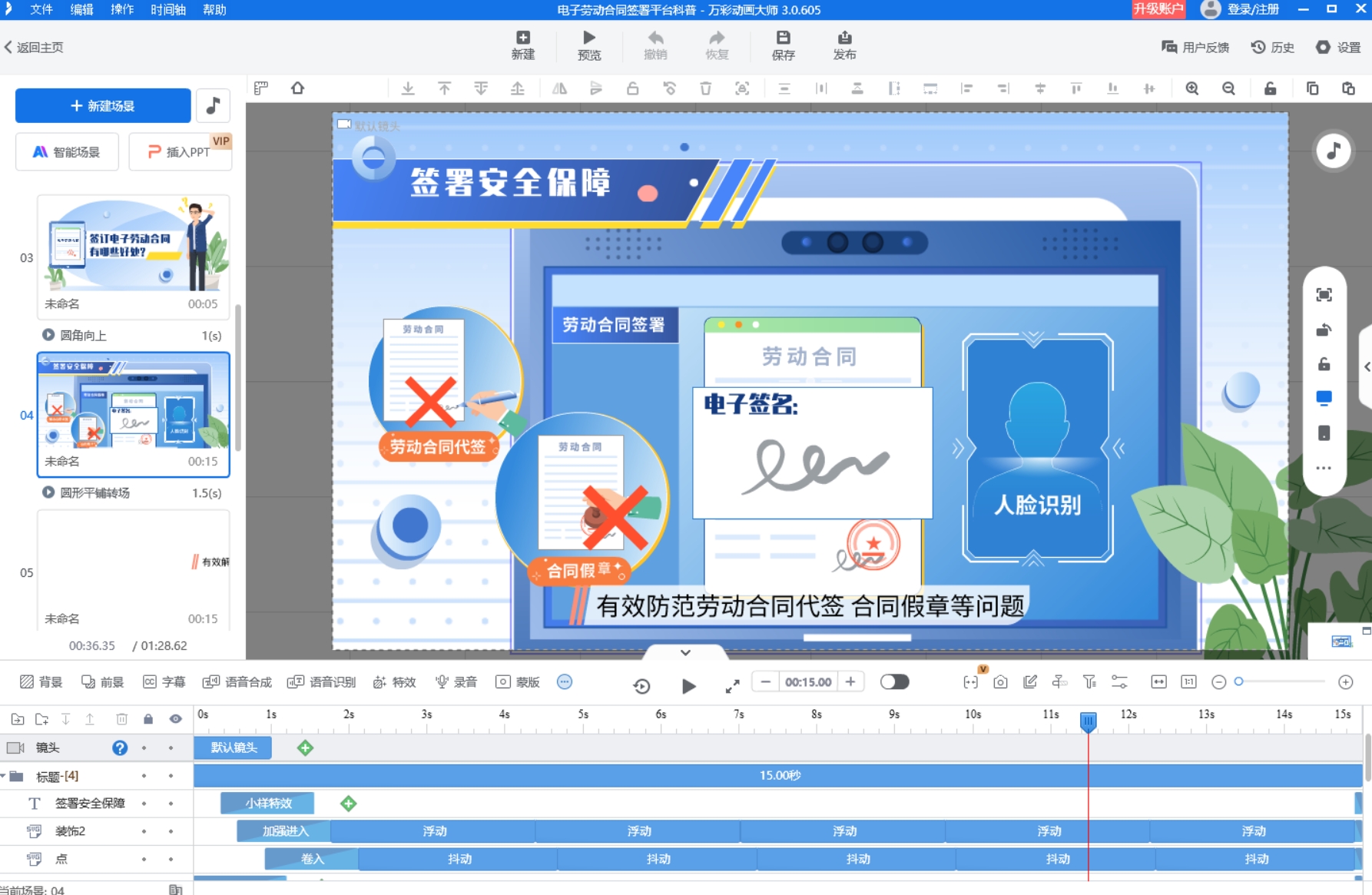The image size is (1372, 895).
Task: Click the paste icon in canvas toolbar
Action: pos(1348,88)
